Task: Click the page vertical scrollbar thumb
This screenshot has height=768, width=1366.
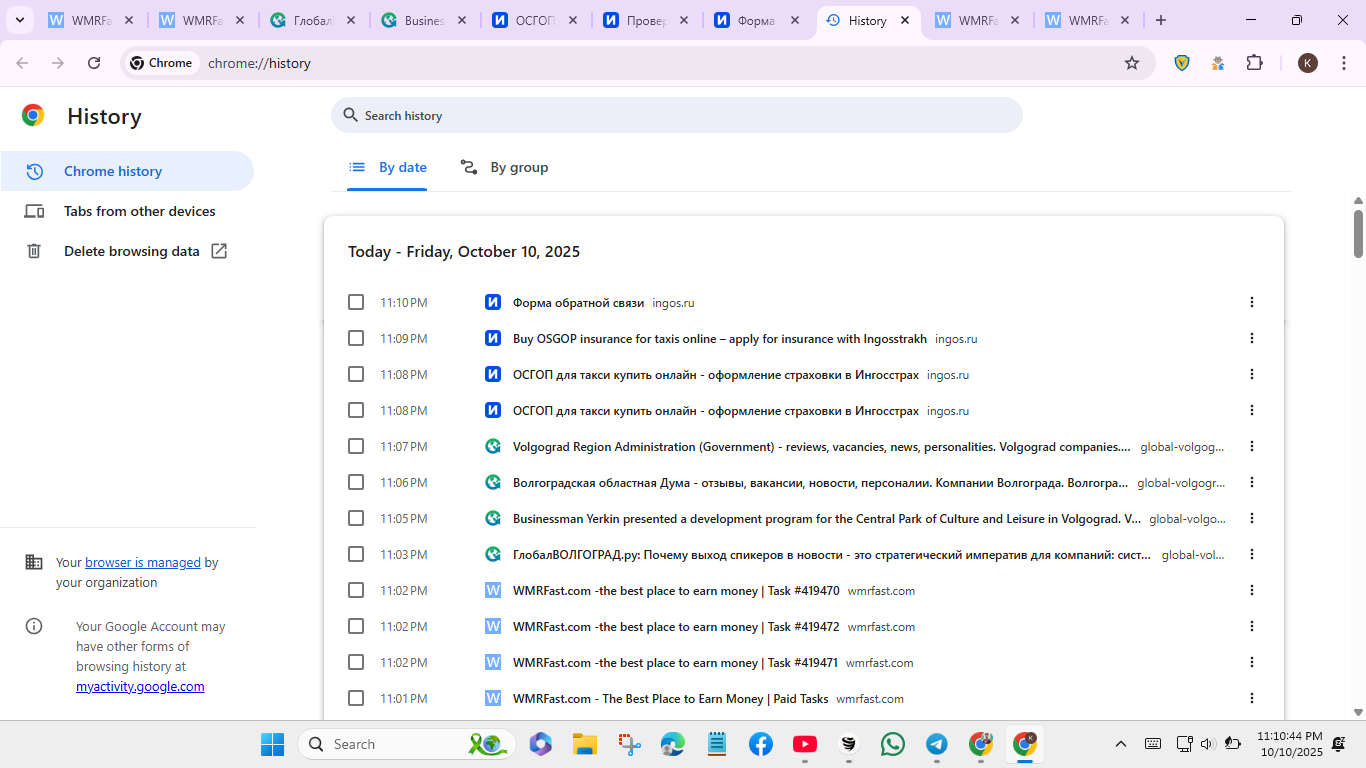Action: pyautogui.click(x=1358, y=232)
